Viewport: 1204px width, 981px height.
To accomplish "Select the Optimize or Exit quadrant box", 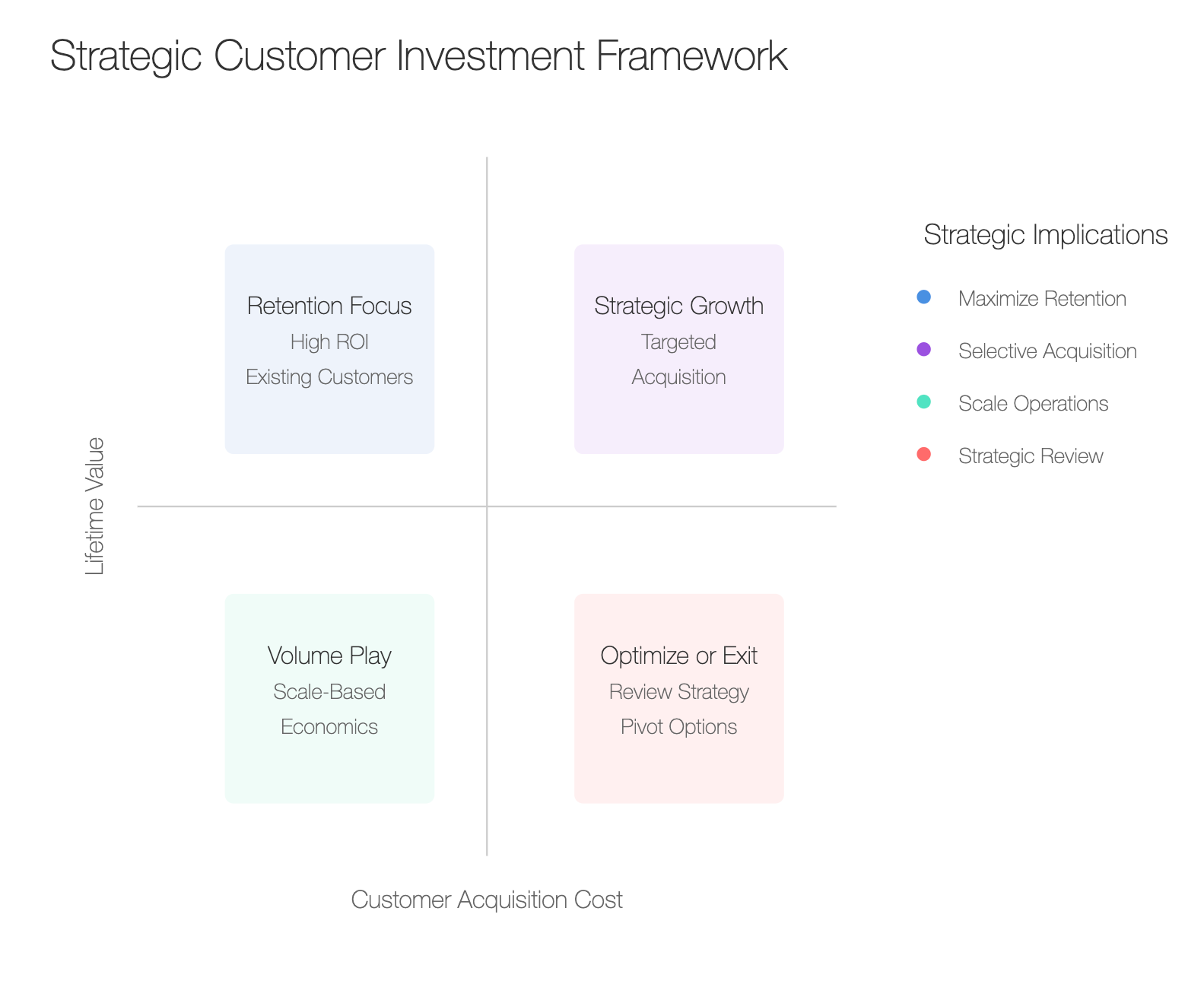I will click(x=678, y=698).
